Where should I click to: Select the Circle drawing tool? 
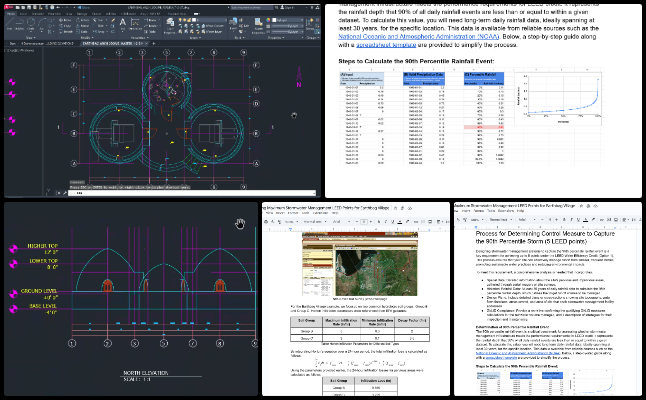click(x=31, y=23)
